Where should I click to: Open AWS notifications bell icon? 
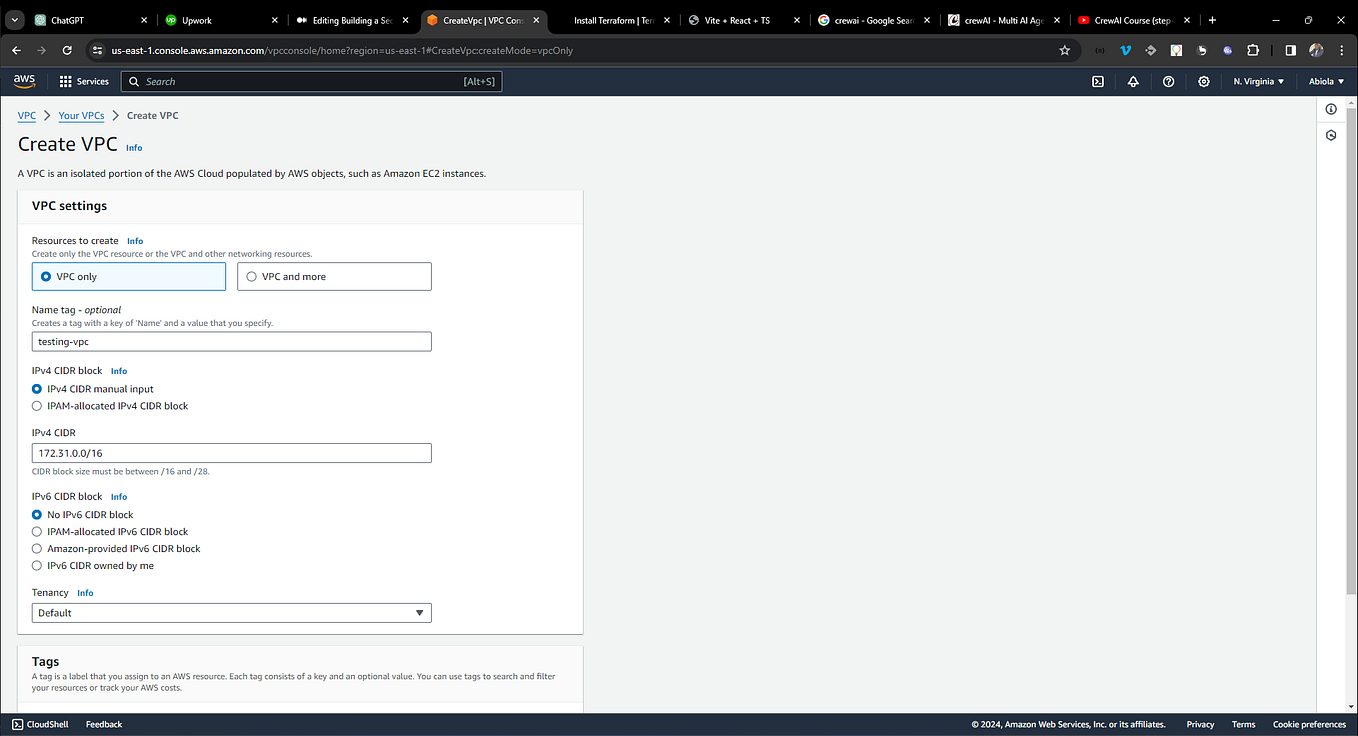pyautogui.click(x=1133, y=81)
